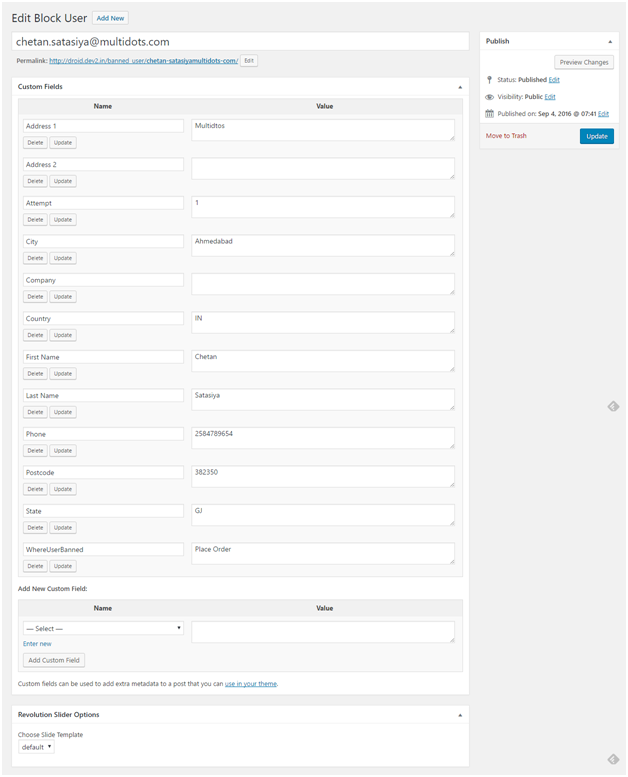Image resolution: width=628 pixels, height=777 pixels.
Task: Click the City value box containing Ahmedabad
Action: (323, 245)
